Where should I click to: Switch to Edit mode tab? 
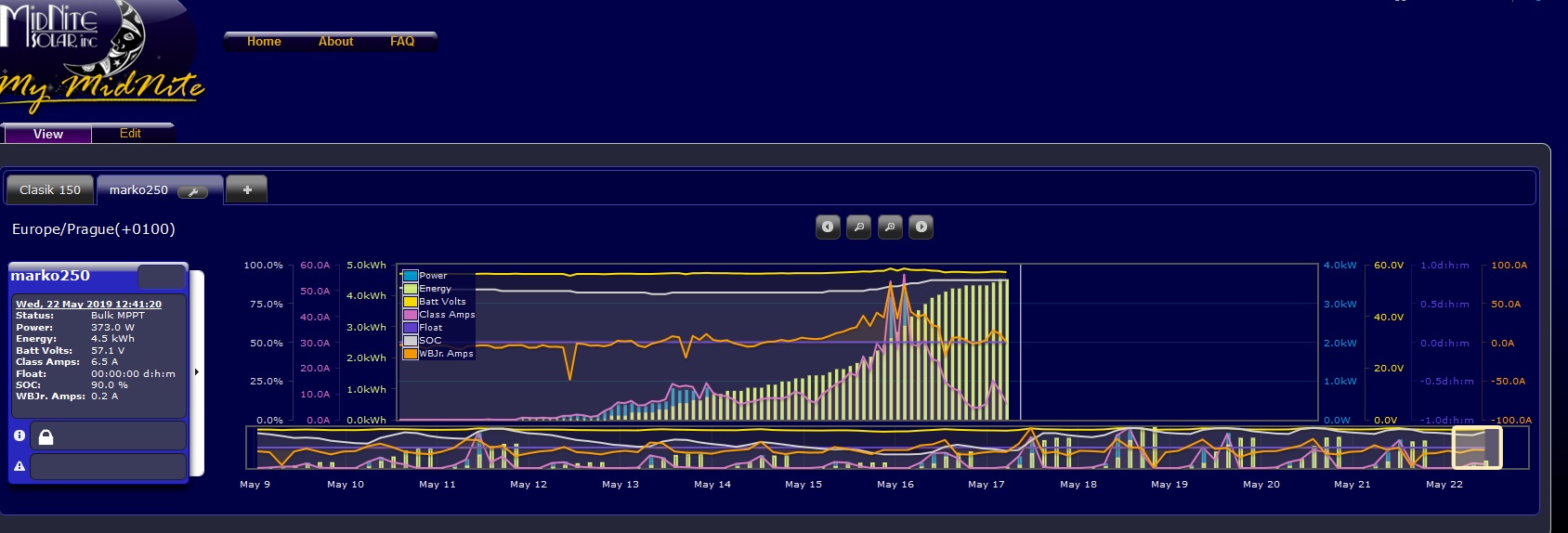coord(130,134)
